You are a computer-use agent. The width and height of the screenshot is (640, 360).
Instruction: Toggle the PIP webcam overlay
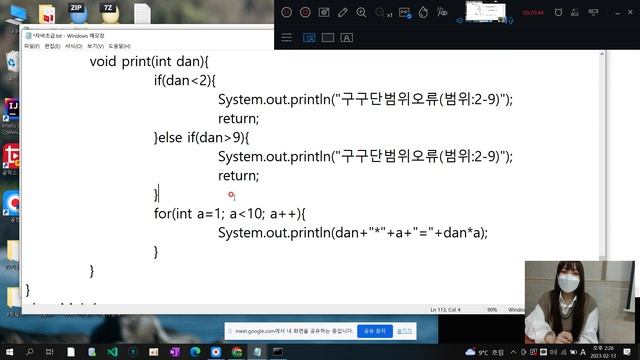click(404, 13)
